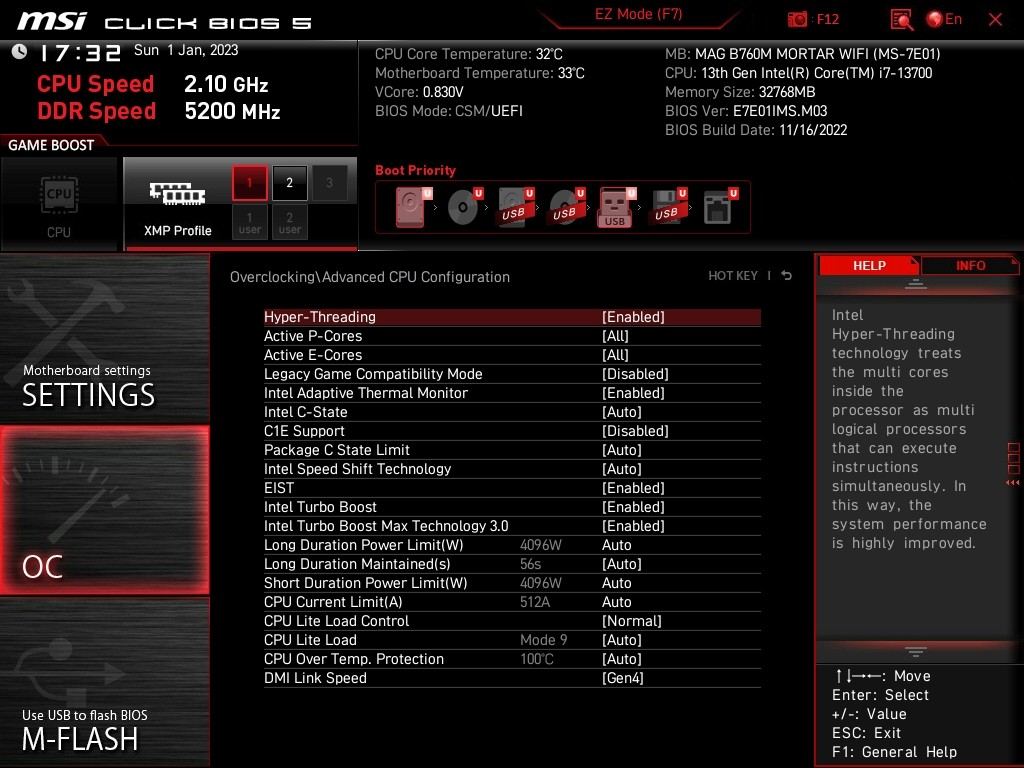Screen dimensions: 1024x768
Task: Select the network boot device icon
Action: [x=720, y=207]
